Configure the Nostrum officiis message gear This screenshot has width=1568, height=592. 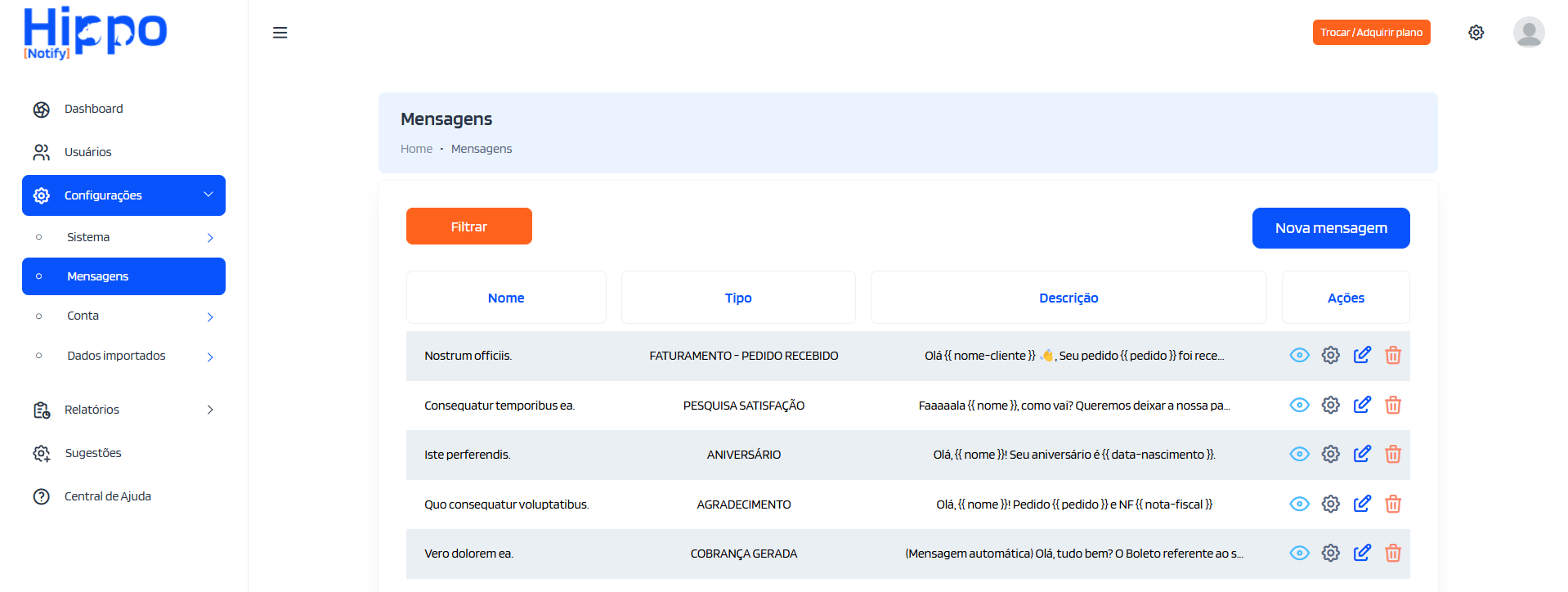[1331, 356]
